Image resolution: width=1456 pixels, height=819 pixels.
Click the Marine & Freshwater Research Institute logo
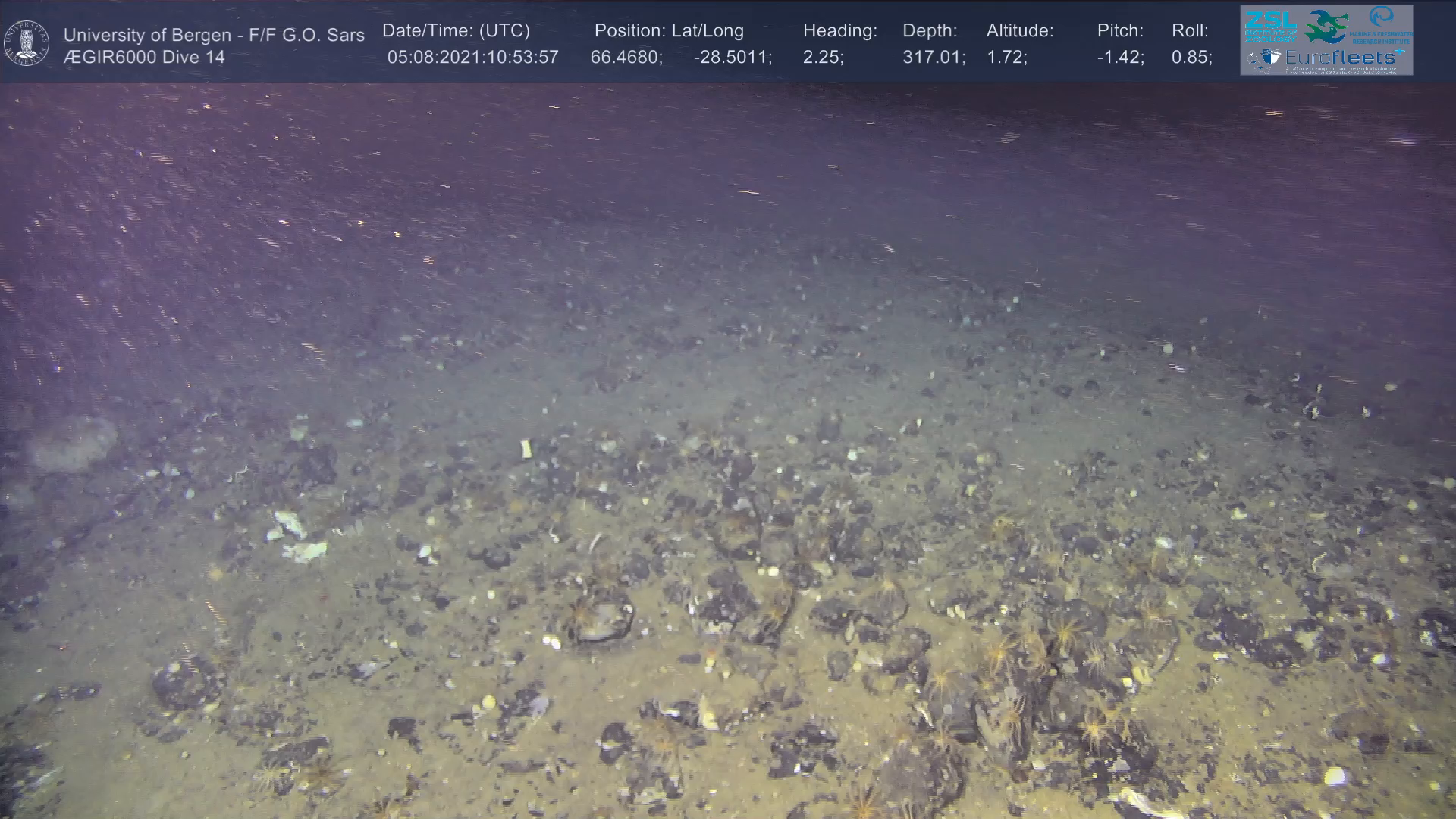point(1382,26)
